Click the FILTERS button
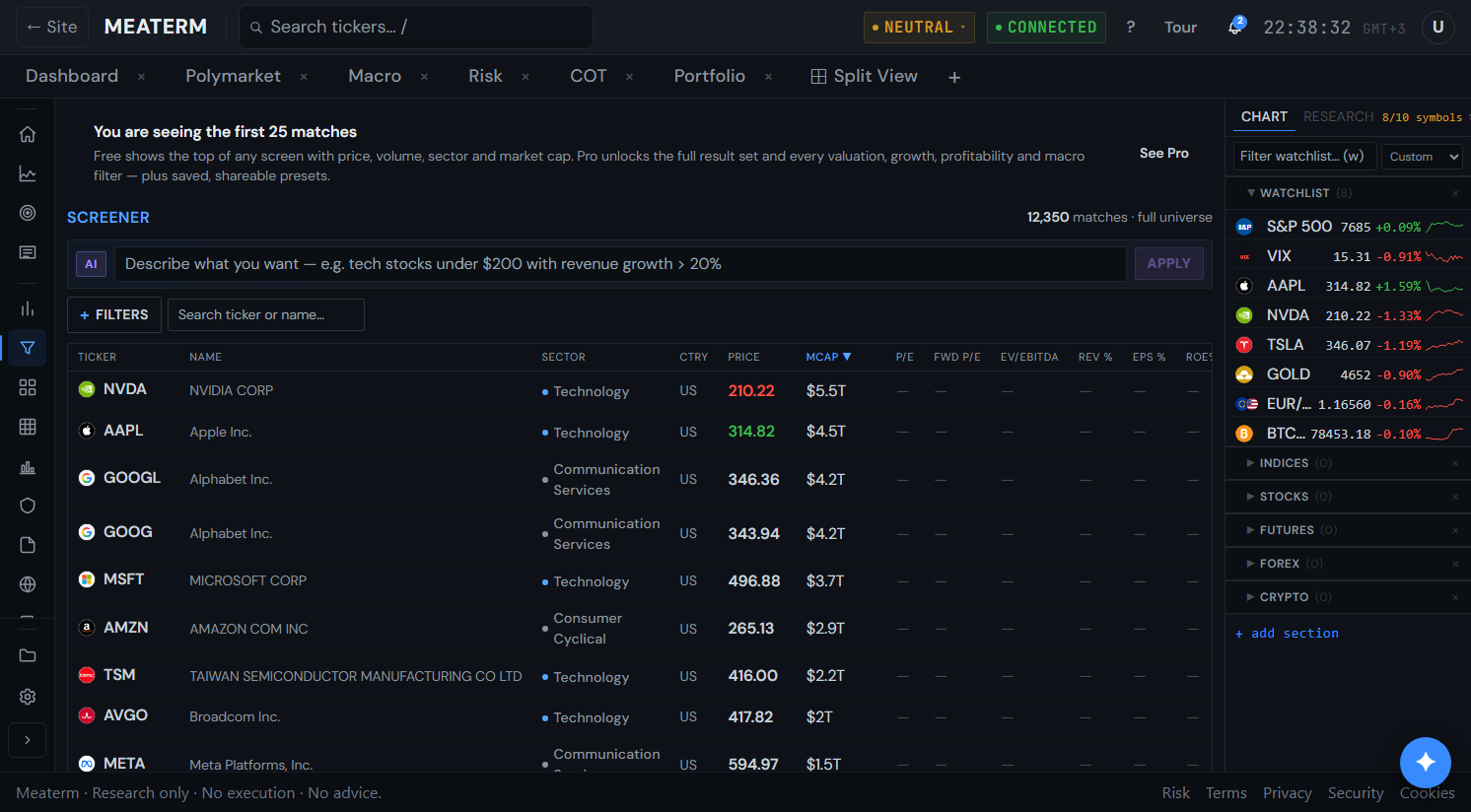 114,315
